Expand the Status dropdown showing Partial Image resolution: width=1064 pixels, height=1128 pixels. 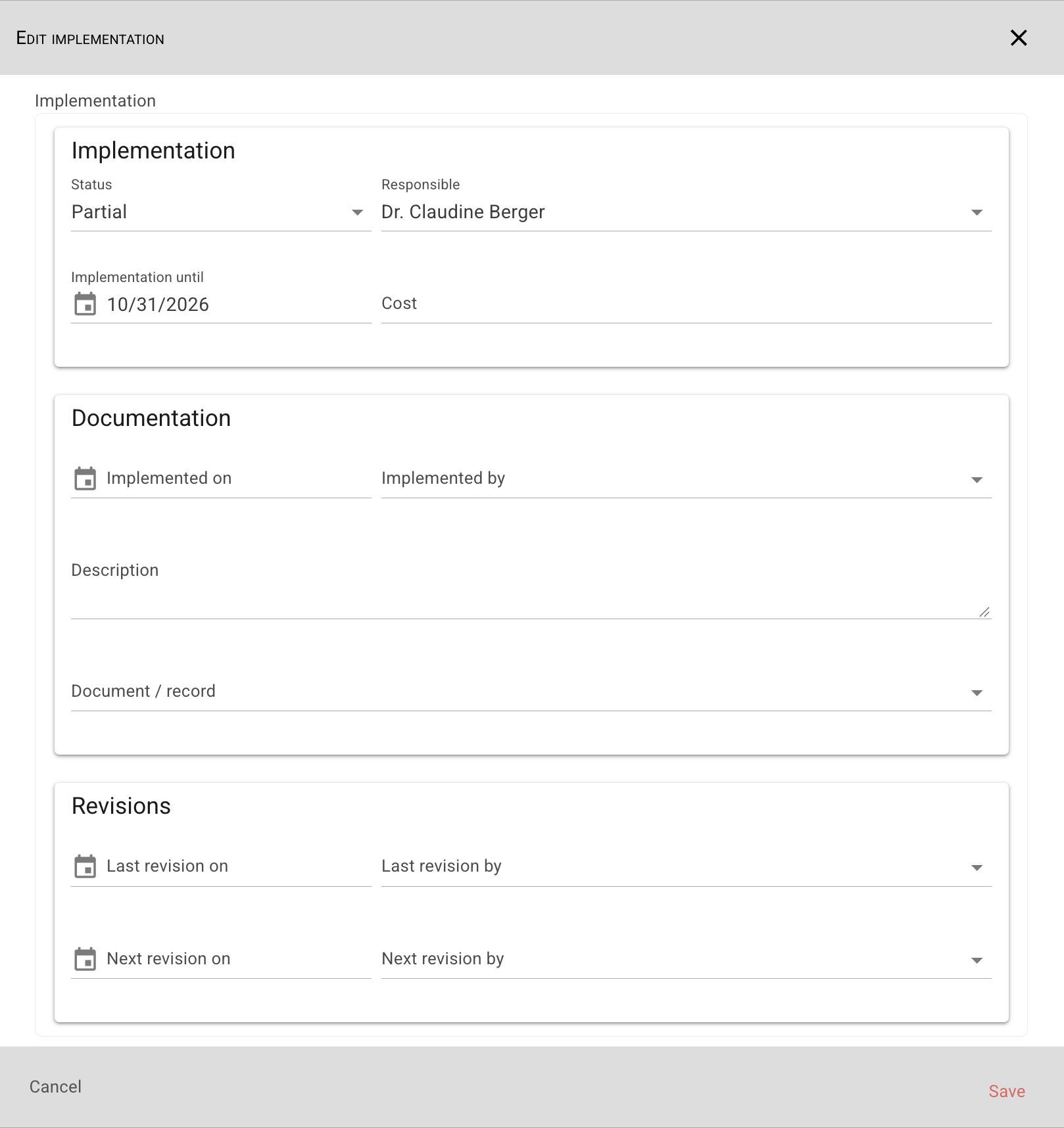tap(221, 212)
